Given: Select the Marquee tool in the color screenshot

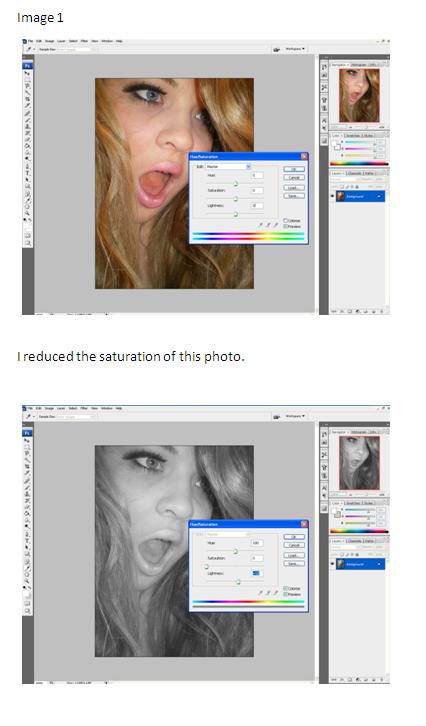Looking at the screenshot, I should pyautogui.click(x=28, y=80).
